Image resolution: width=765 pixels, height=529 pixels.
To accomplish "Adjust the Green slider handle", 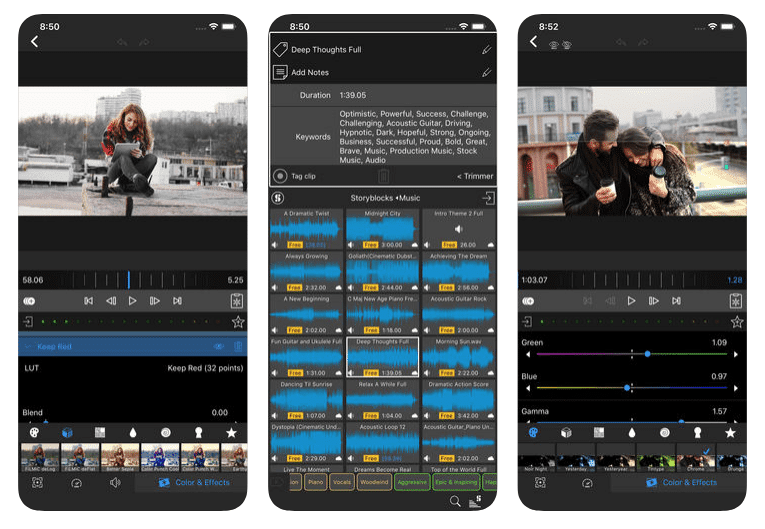I will (647, 354).
